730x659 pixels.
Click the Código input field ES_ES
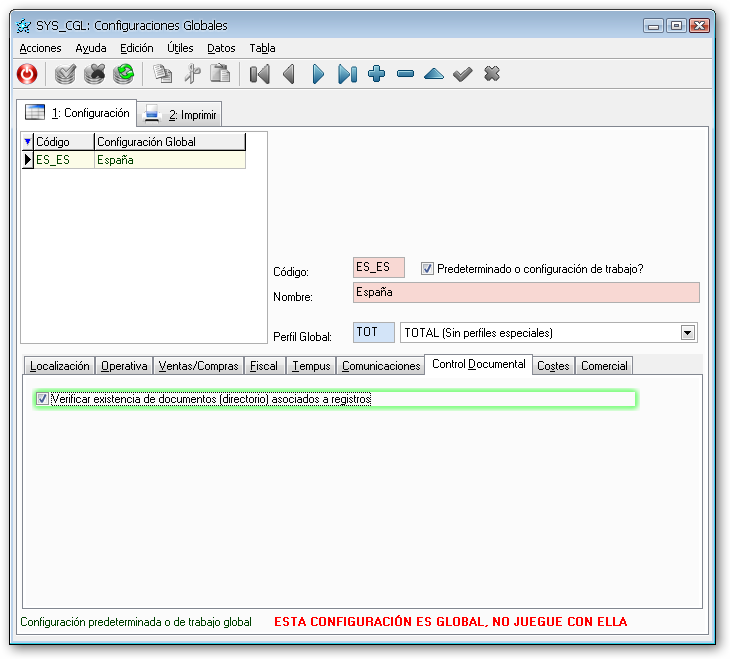[x=379, y=267]
